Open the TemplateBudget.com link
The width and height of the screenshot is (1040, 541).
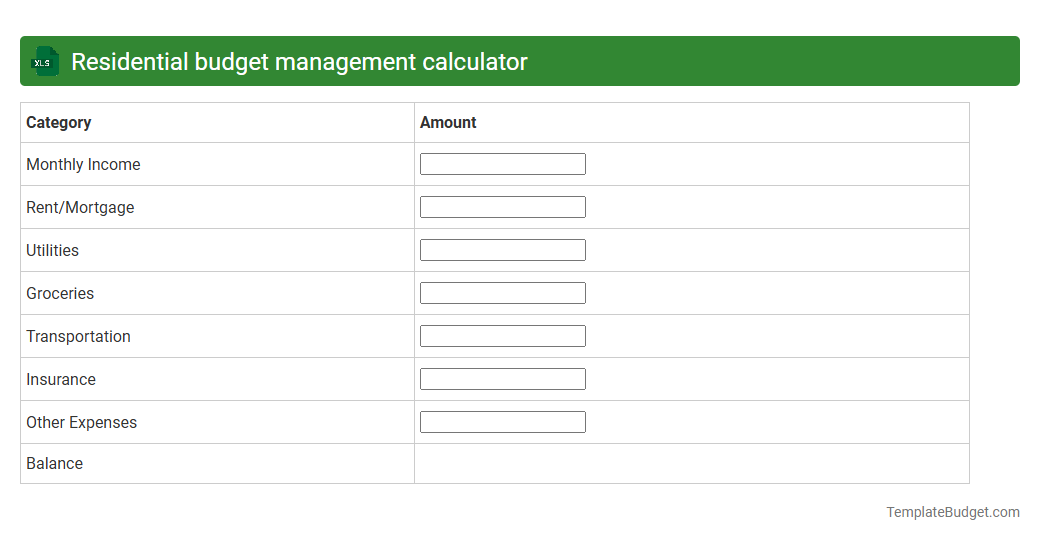(953, 512)
